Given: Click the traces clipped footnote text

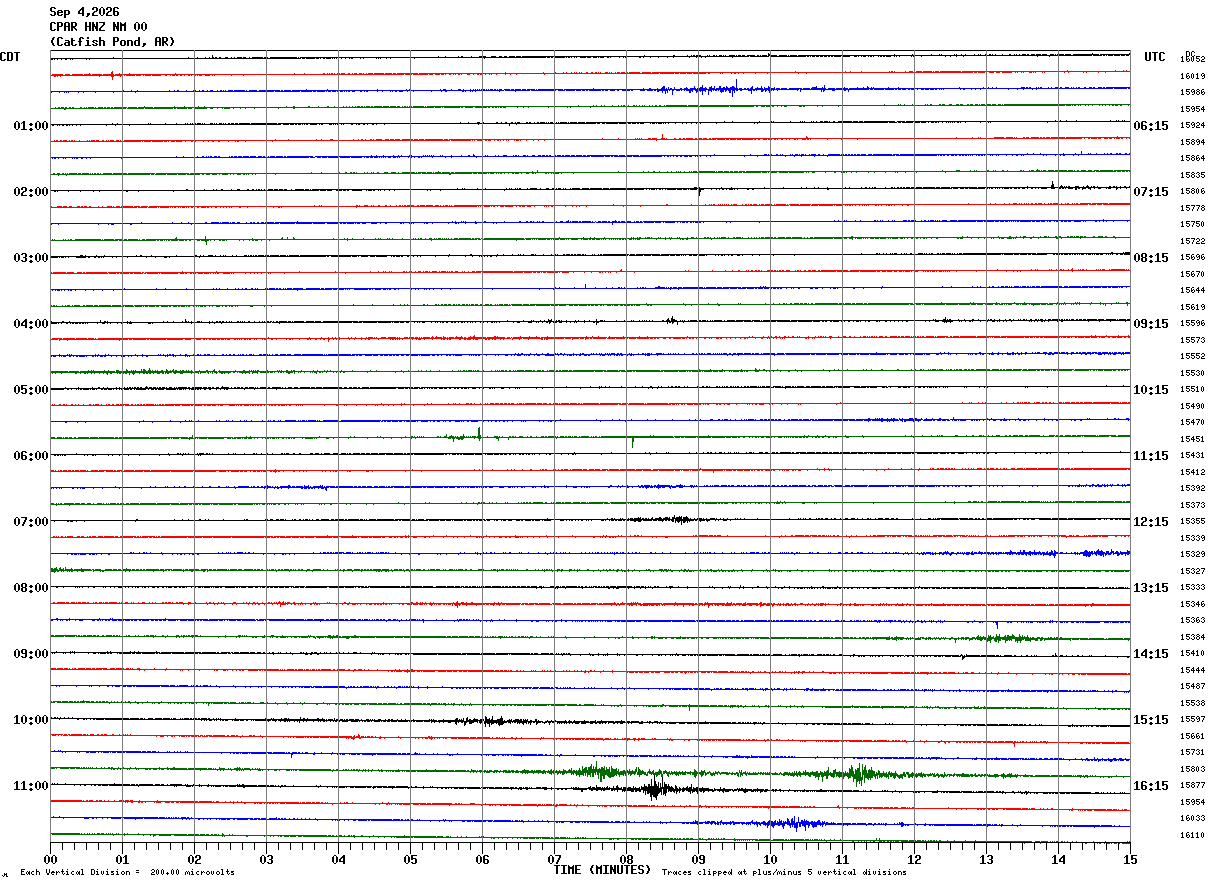Looking at the screenshot, I should pyautogui.click(x=784, y=873).
